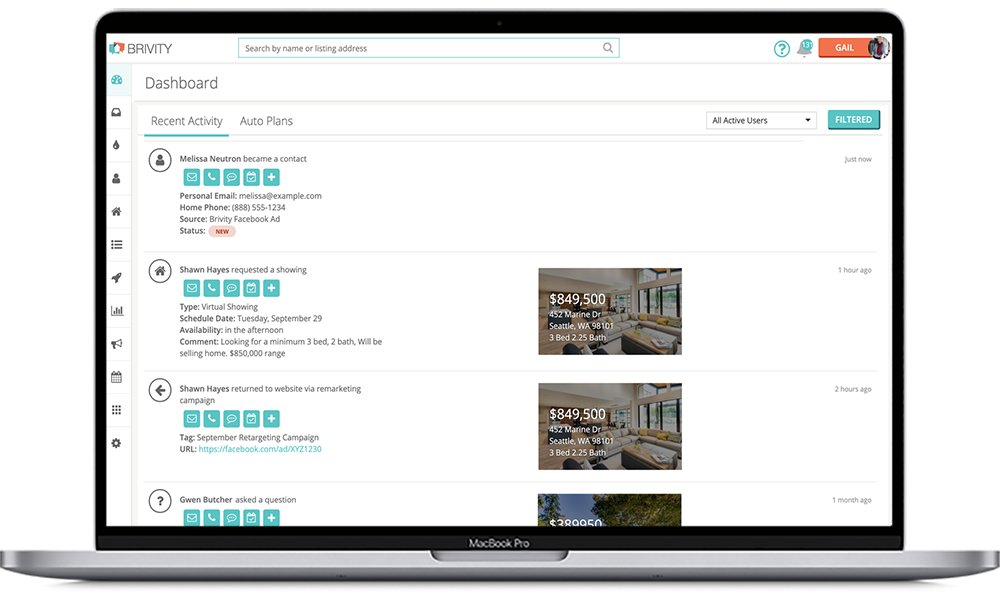Viewport: 1000px width, 607px height.
Task: Click the NEW status badge
Action: [222, 231]
